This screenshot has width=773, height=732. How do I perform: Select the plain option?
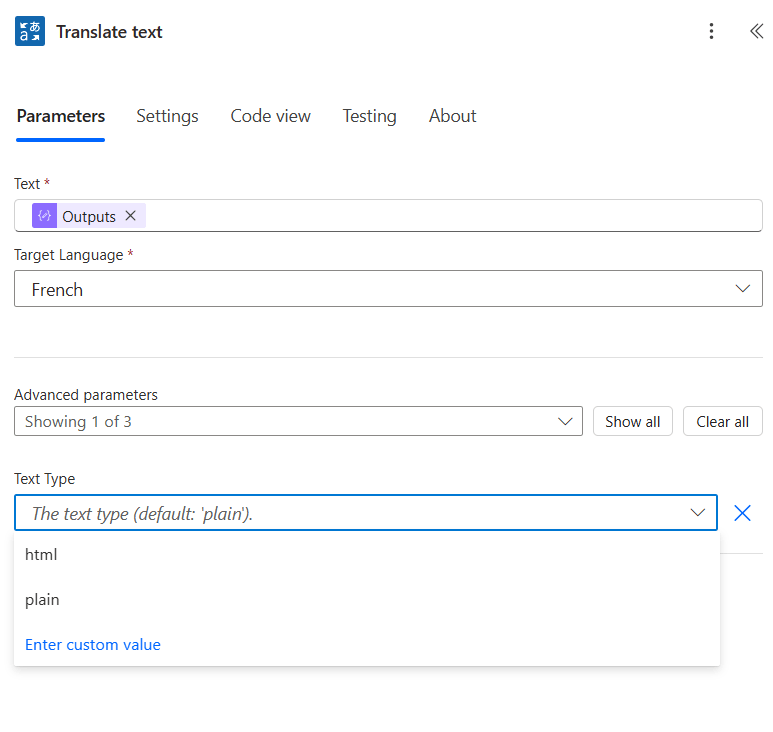pos(367,599)
